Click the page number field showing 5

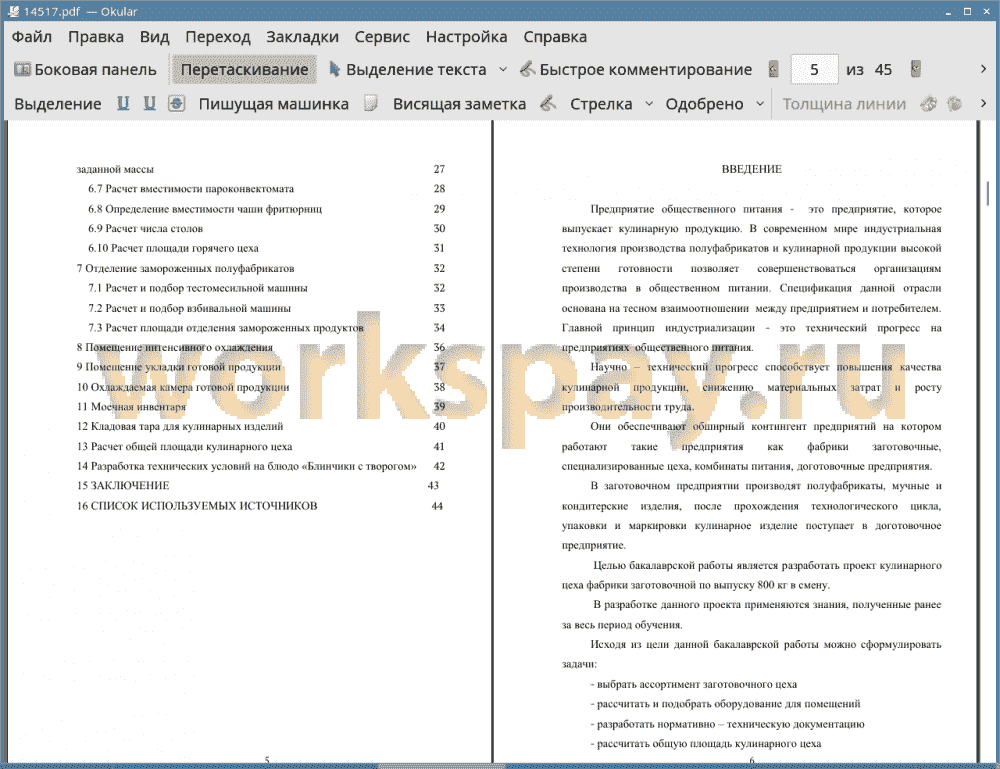[x=814, y=70]
